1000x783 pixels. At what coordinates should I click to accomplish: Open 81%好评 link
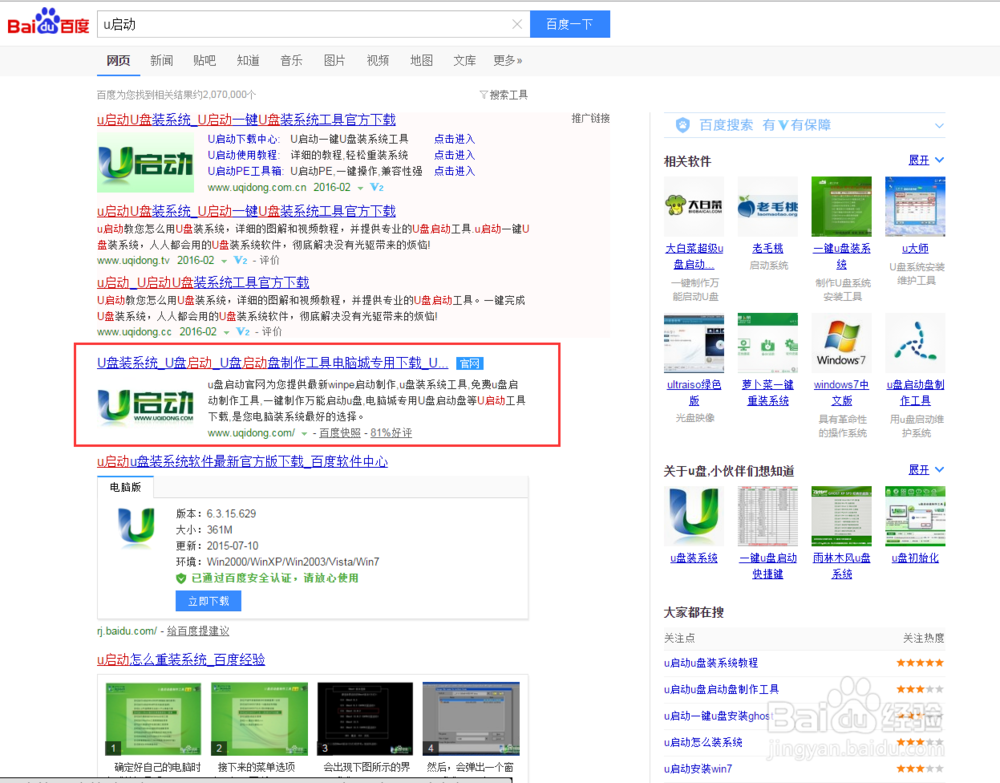(391, 433)
